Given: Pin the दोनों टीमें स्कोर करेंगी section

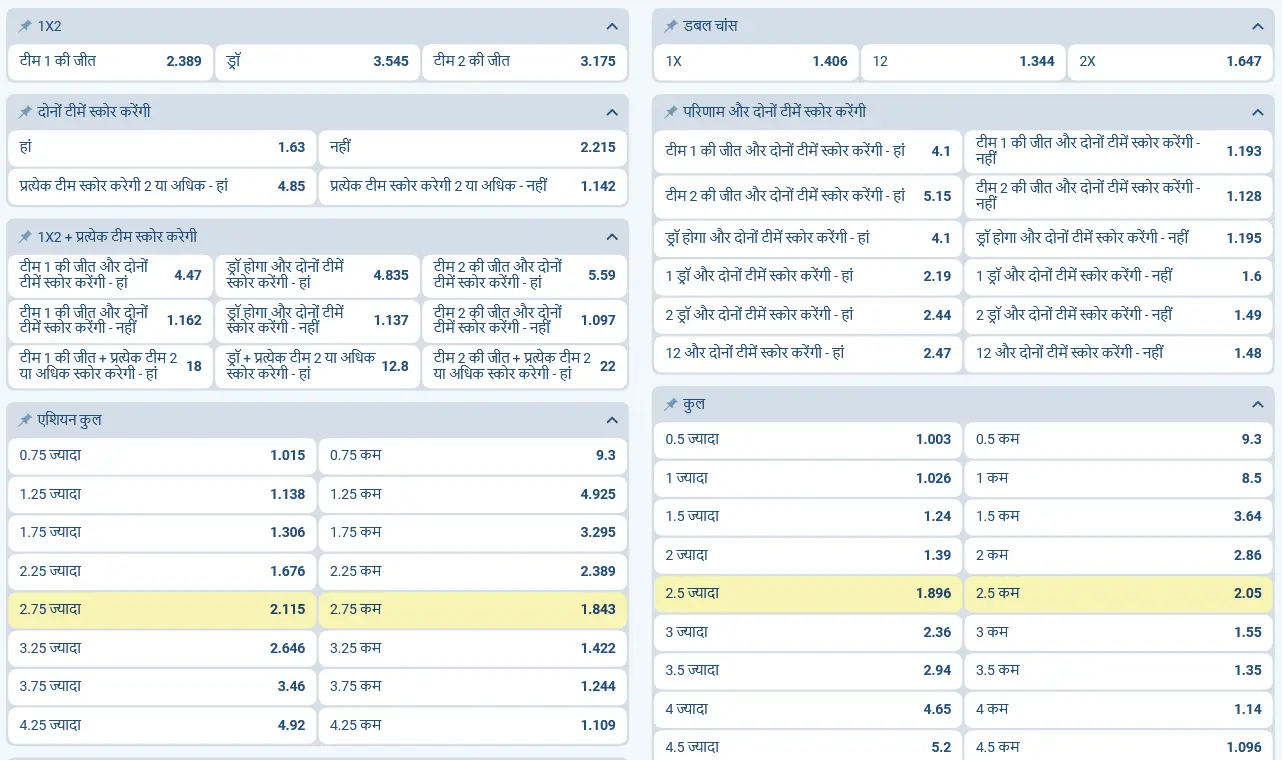Looking at the screenshot, I should click(x=25, y=112).
